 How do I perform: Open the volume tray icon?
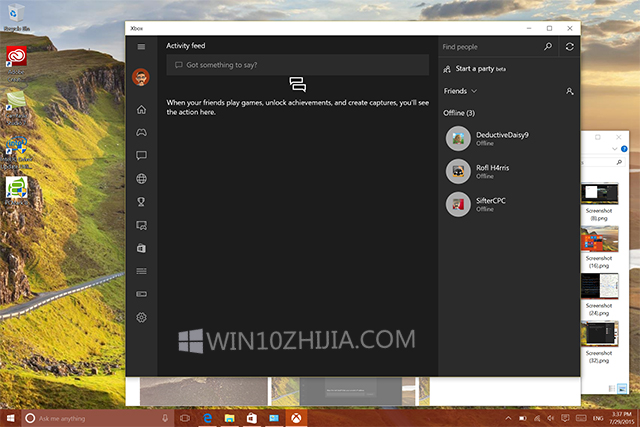(x=551, y=418)
